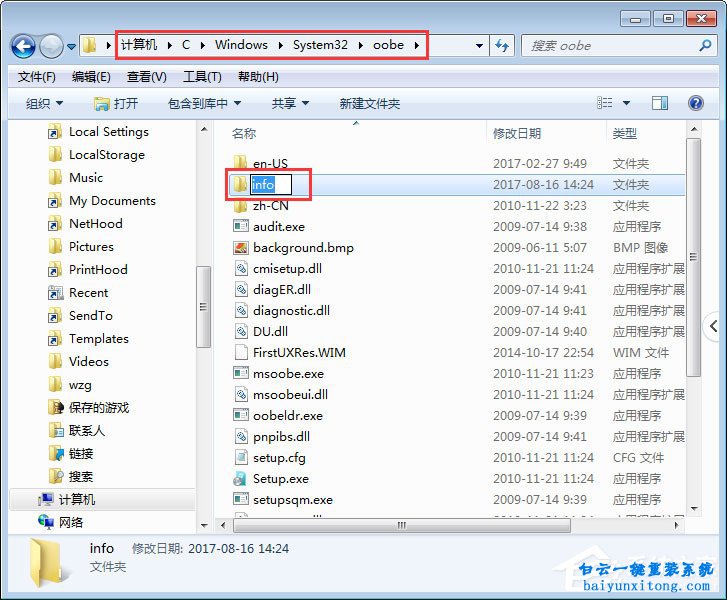Select the diagnostic.dll file icon

pos(241,310)
